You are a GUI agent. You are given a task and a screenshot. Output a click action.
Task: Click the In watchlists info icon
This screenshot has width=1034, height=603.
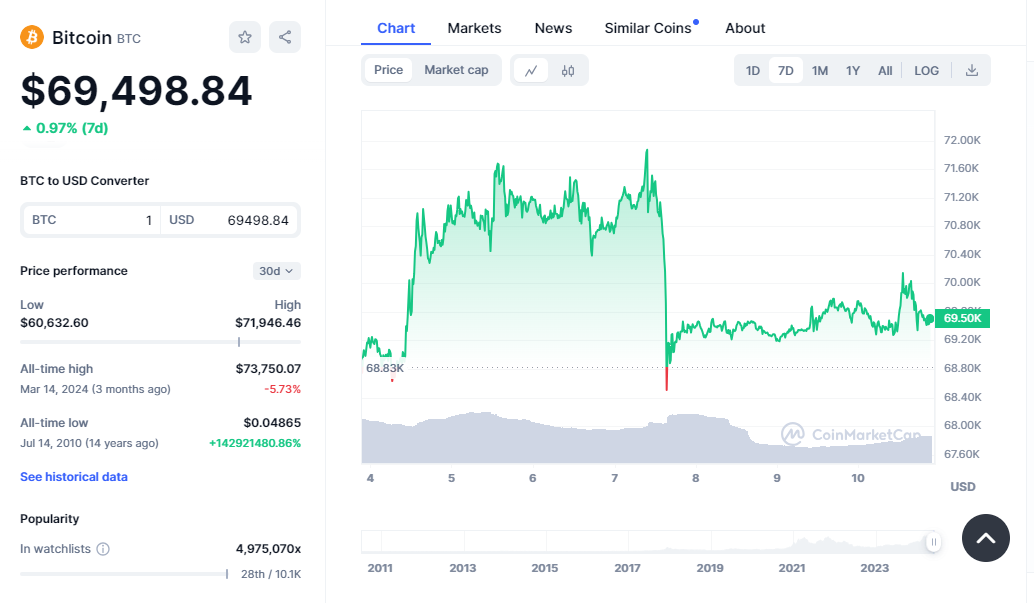(x=103, y=549)
